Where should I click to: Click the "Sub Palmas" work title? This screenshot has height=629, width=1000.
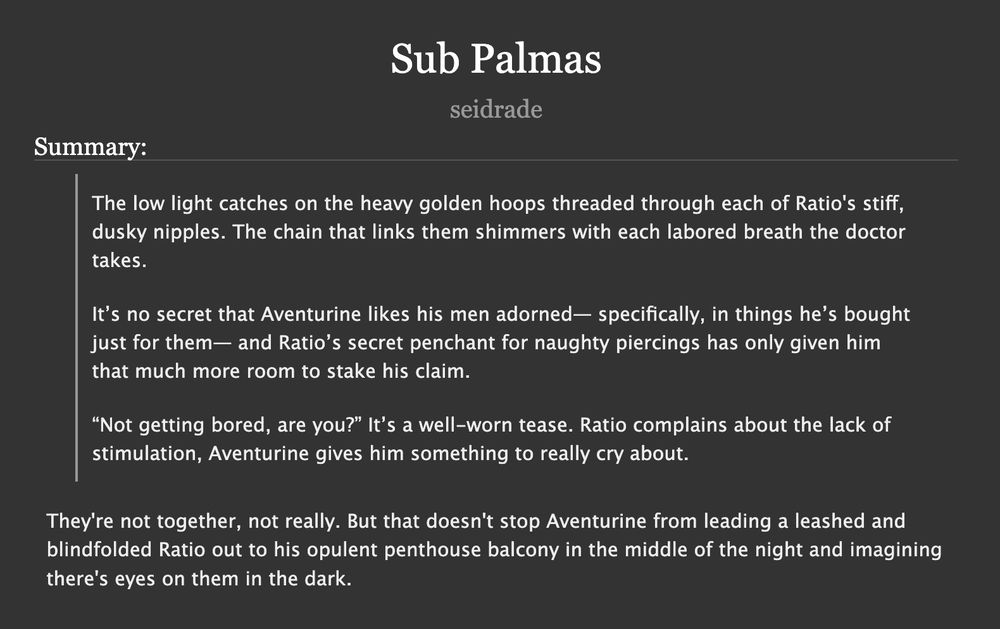coord(496,59)
